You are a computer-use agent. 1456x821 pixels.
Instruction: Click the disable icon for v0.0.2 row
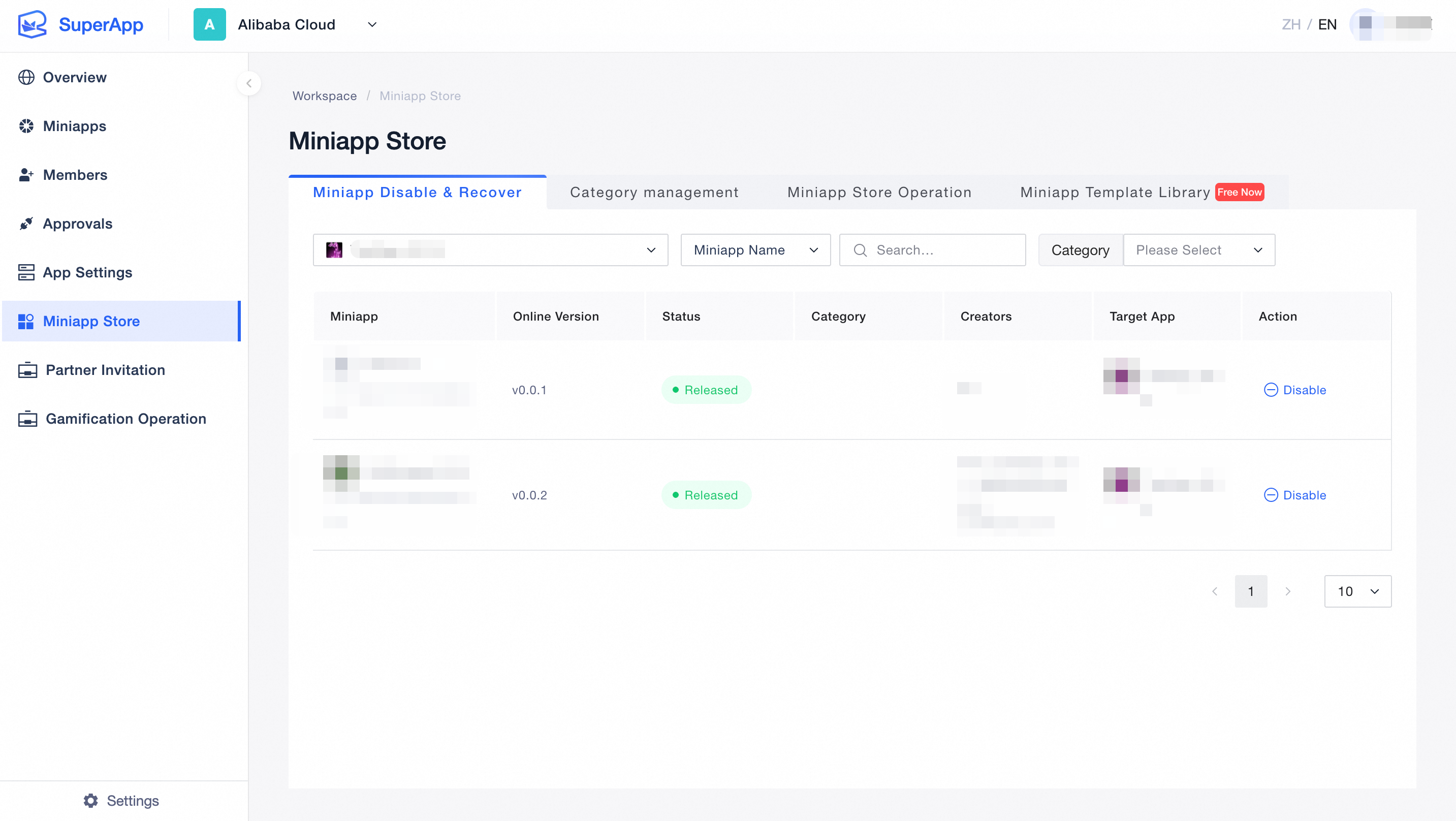(x=1271, y=495)
